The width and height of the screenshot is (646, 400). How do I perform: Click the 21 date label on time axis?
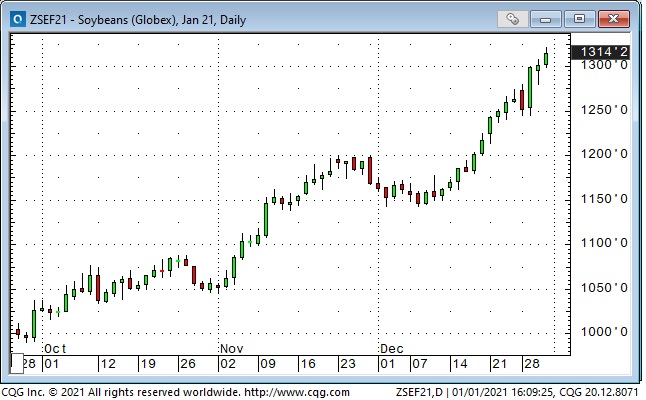499,364
